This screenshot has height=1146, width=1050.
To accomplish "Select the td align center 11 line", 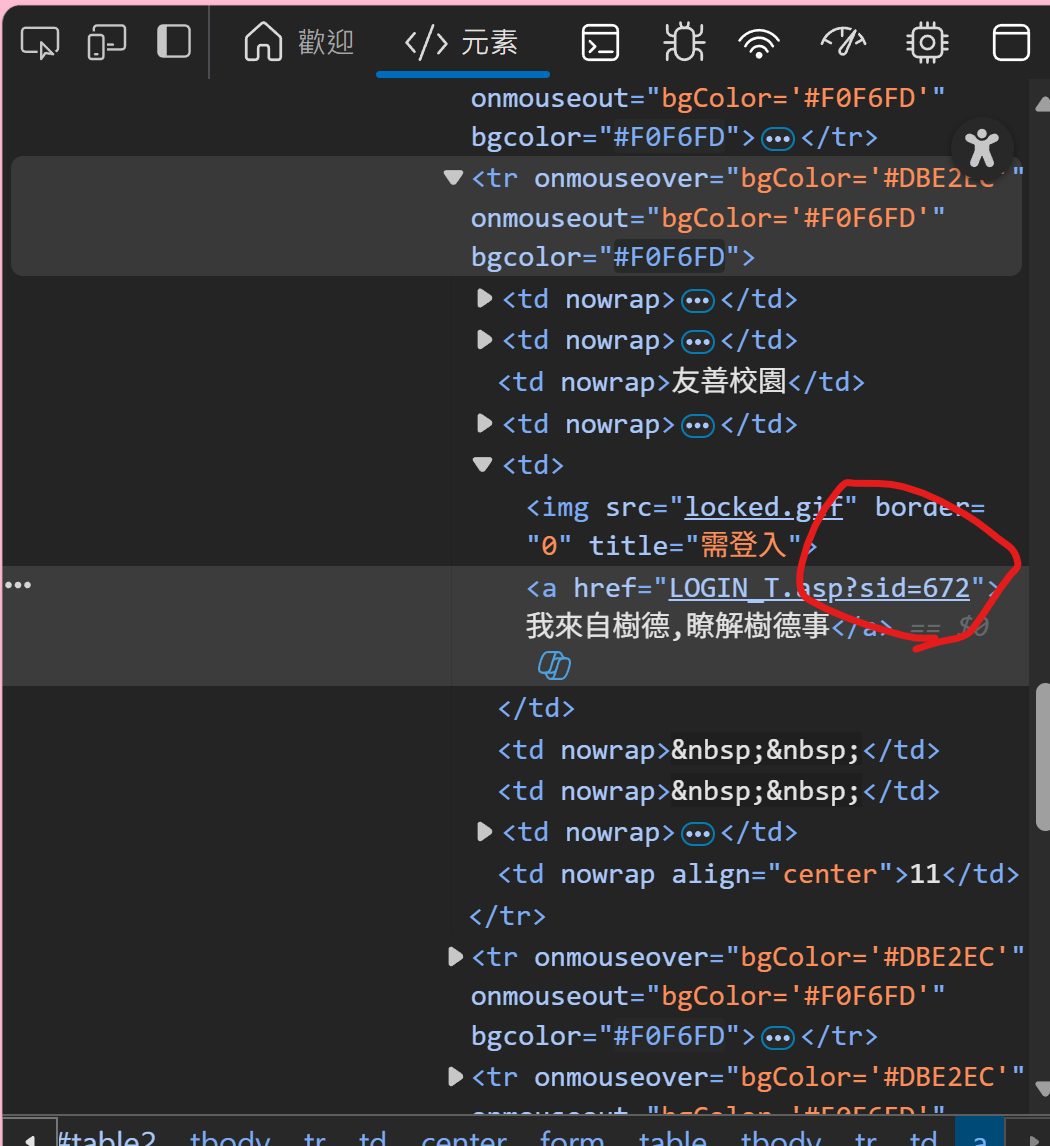I will coord(758,874).
